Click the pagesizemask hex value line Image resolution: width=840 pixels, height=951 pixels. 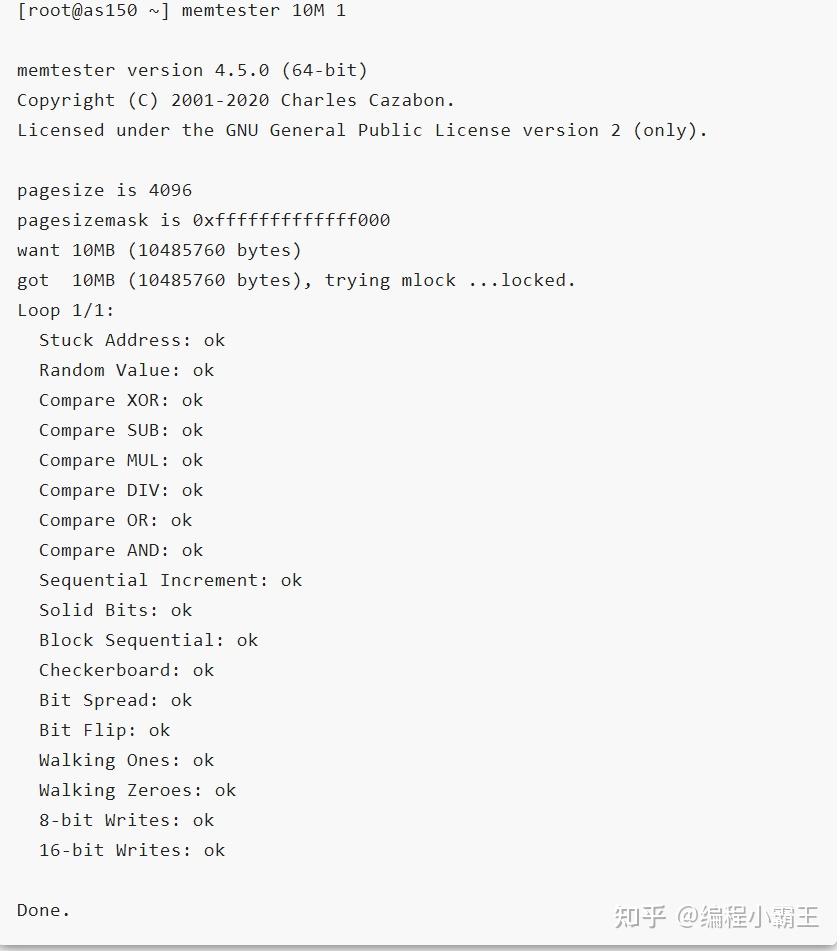pyautogui.click(x=203, y=220)
